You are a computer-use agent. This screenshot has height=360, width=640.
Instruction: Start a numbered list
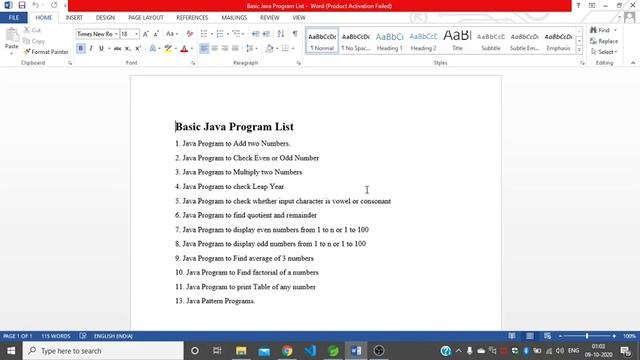(220, 34)
